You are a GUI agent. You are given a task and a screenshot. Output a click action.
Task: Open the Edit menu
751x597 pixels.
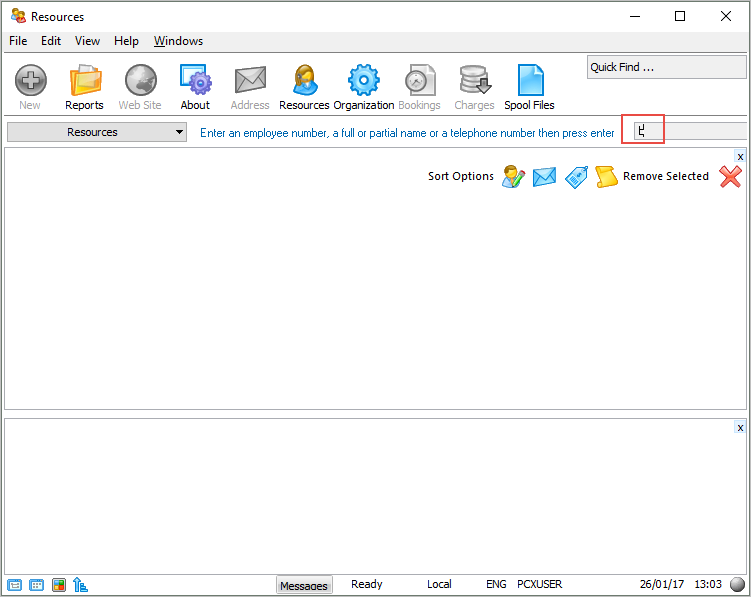51,41
